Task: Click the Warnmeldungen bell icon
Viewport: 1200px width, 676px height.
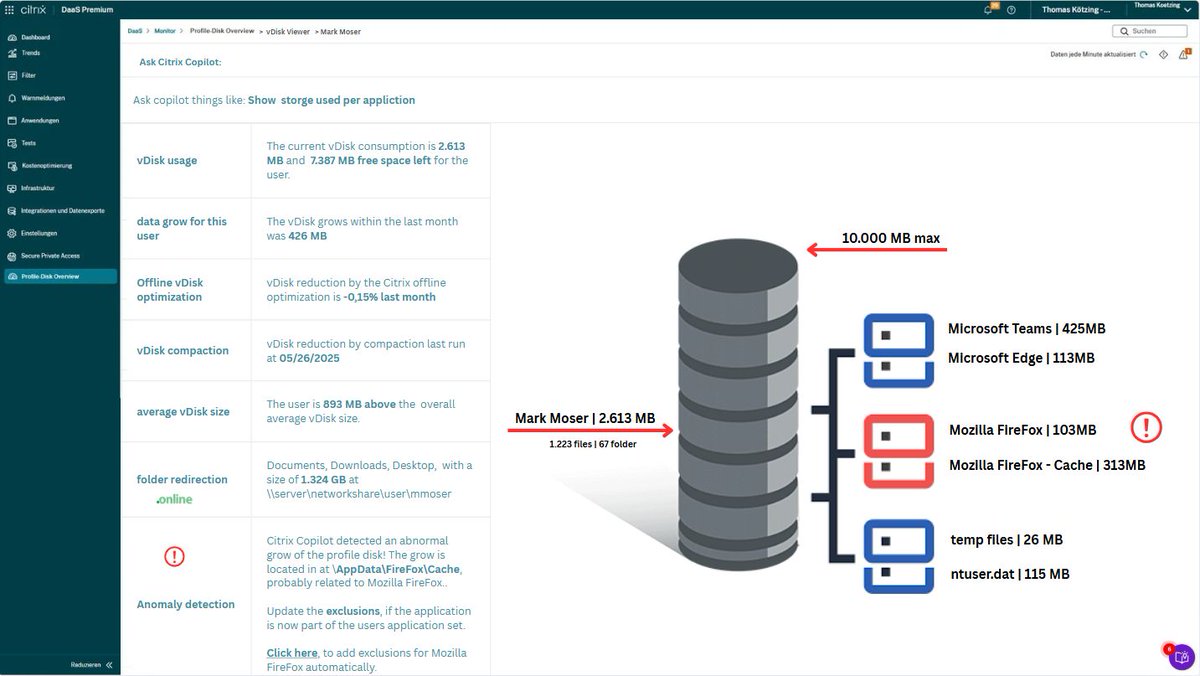Action: click(x=12, y=98)
